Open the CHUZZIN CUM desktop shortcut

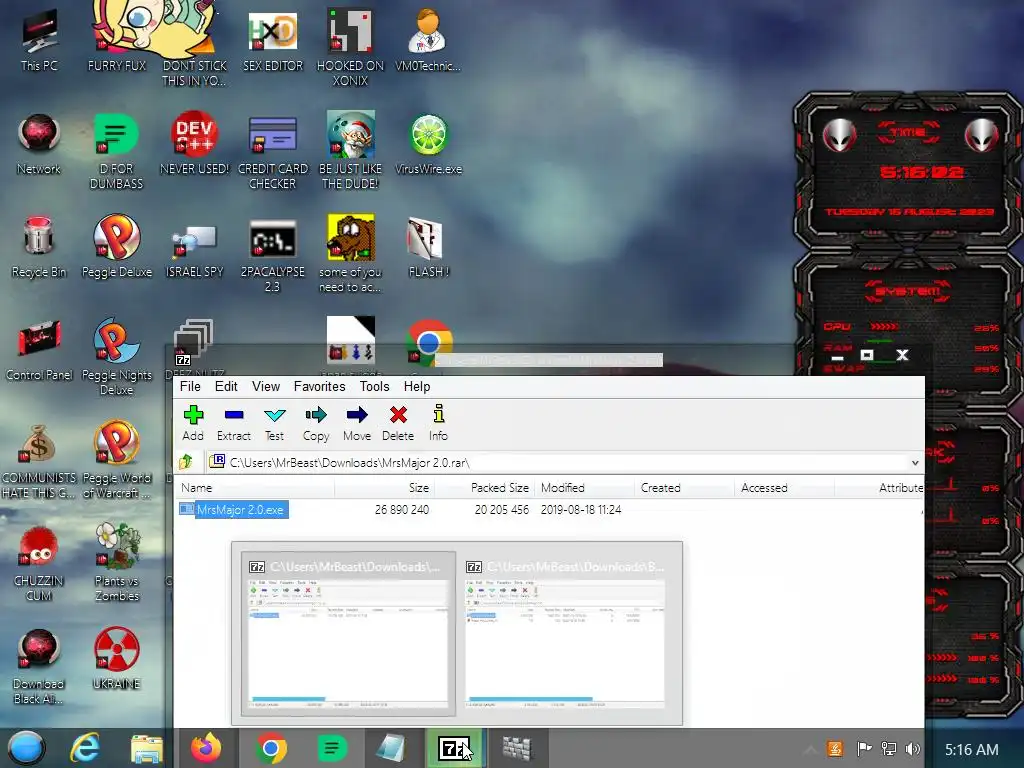tap(39, 563)
